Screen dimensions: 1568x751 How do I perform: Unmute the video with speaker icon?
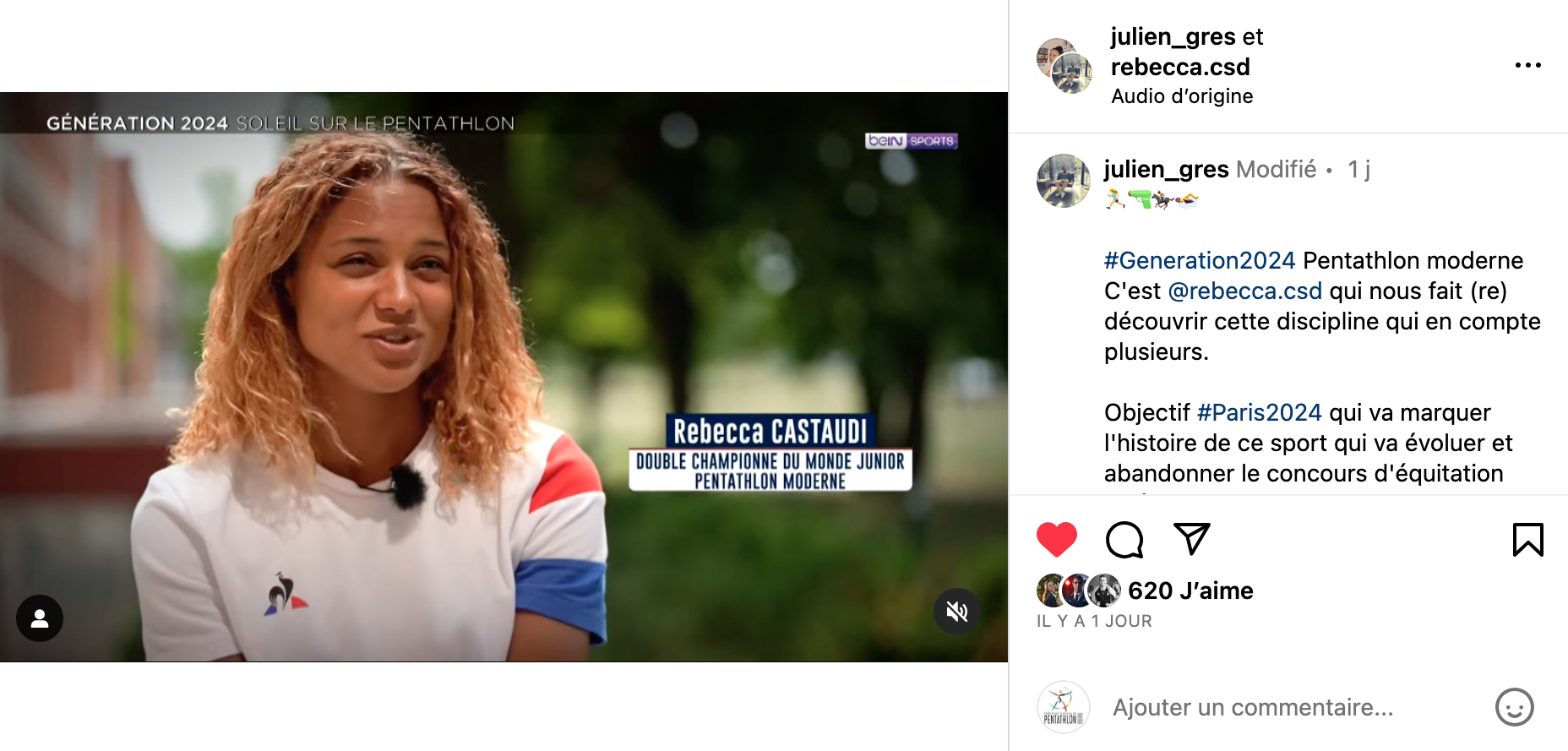(x=956, y=612)
